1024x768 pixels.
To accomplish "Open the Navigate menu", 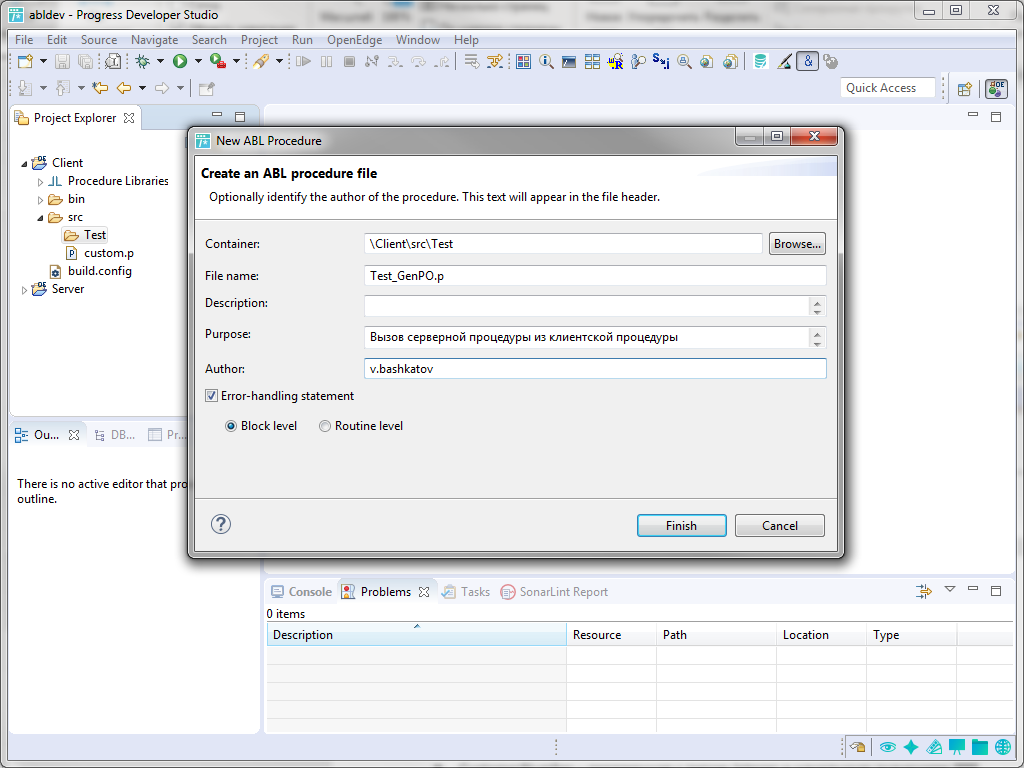I will [x=154, y=40].
